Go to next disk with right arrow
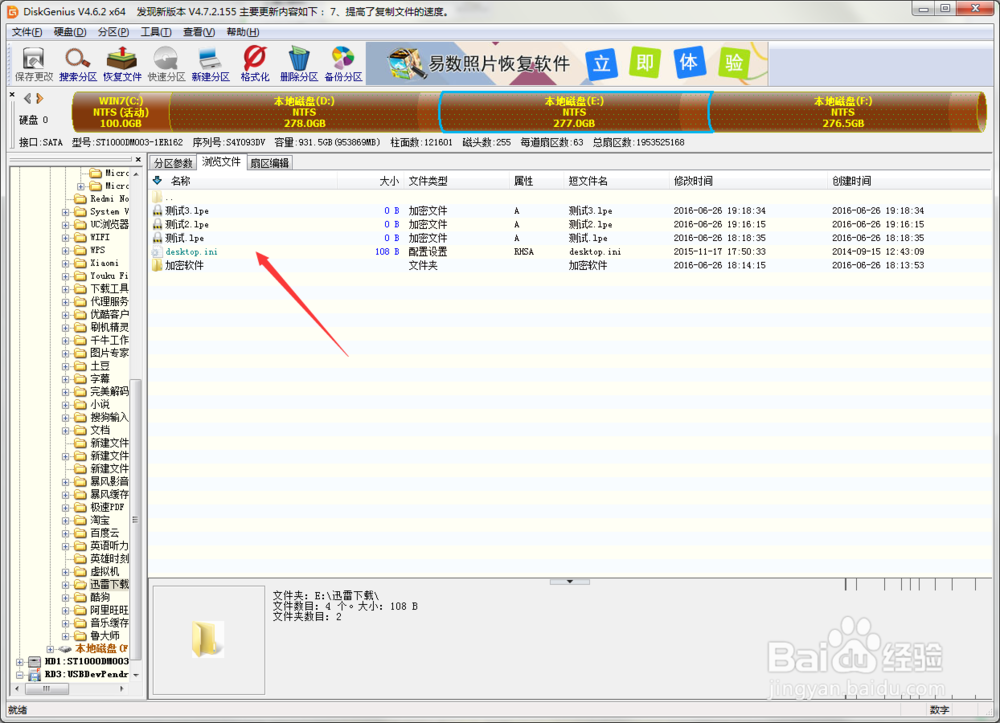Viewport: 1000px width, 723px height. (x=40, y=98)
